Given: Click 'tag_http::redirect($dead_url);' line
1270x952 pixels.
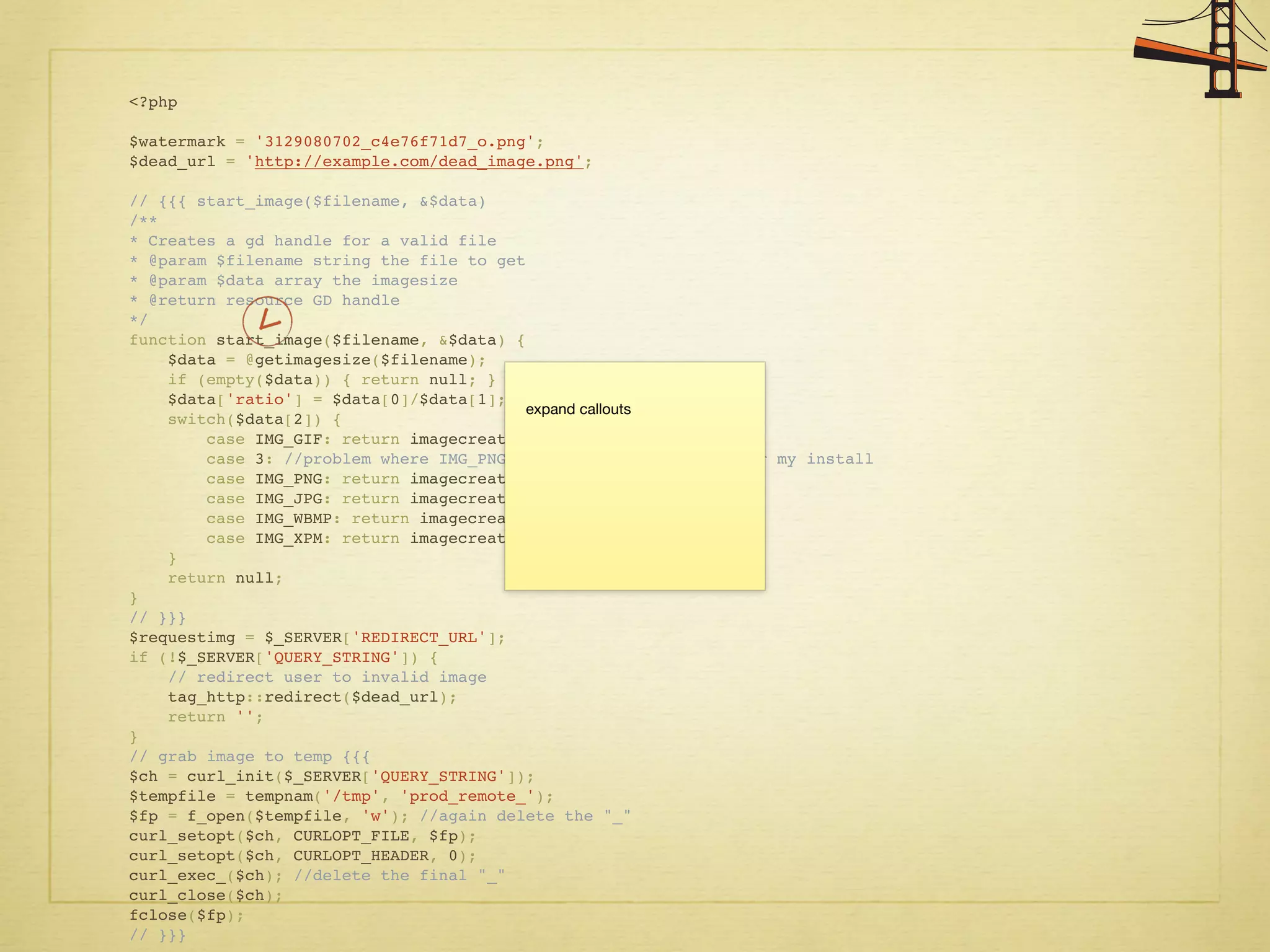Looking at the screenshot, I should [312, 697].
